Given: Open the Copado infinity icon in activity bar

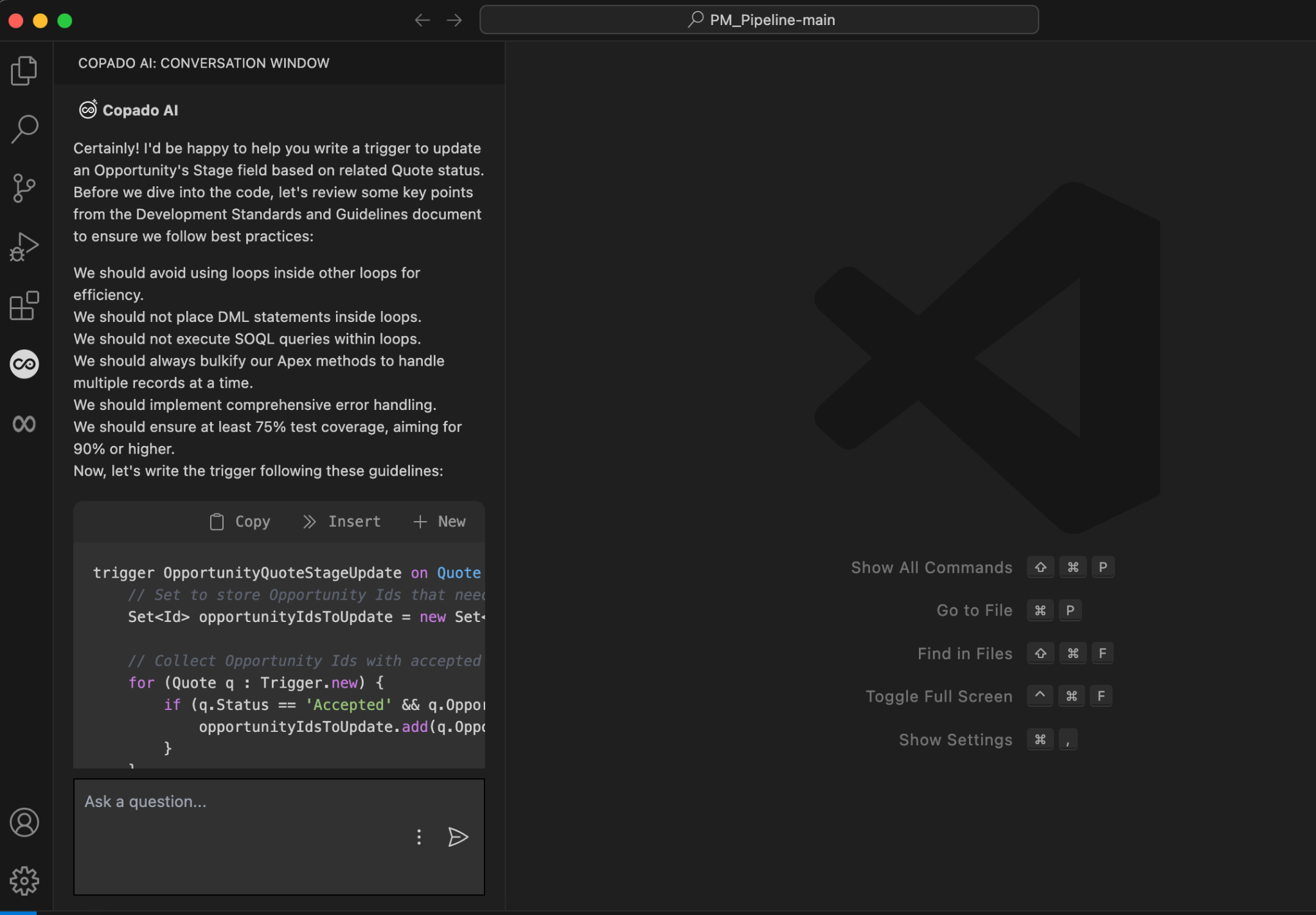Looking at the screenshot, I should pyautogui.click(x=24, y=423).
